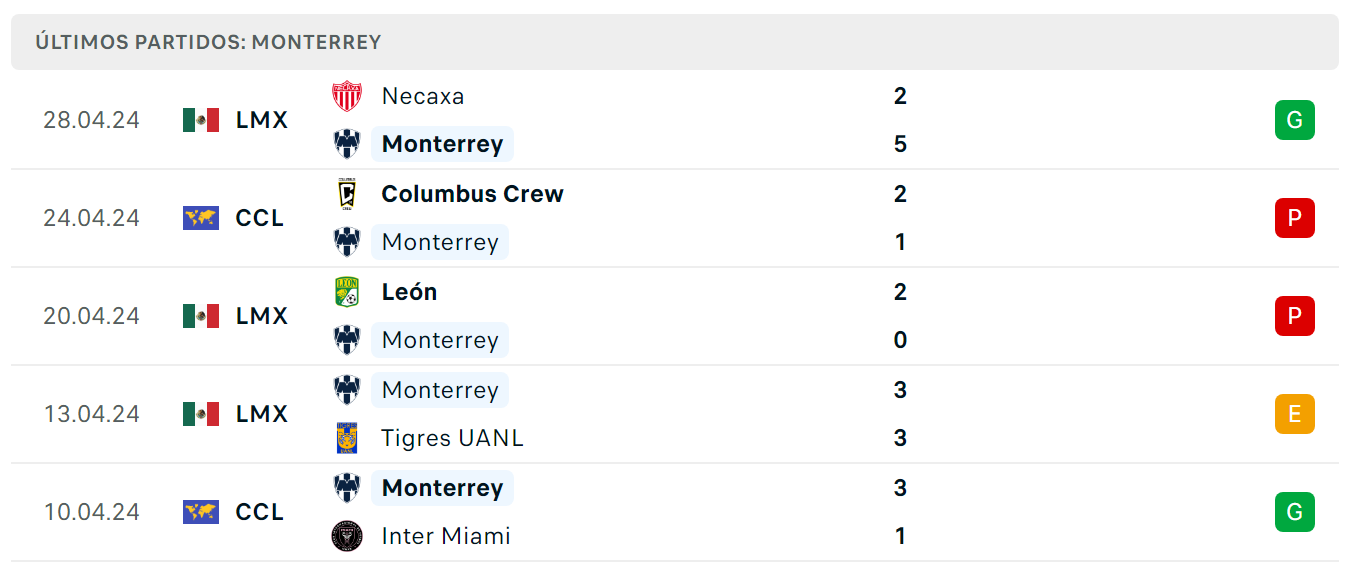The image size is (1357, 577).
Task: Click Monterrey crest in the 28.04.24 match
Action: coord(347,144)
